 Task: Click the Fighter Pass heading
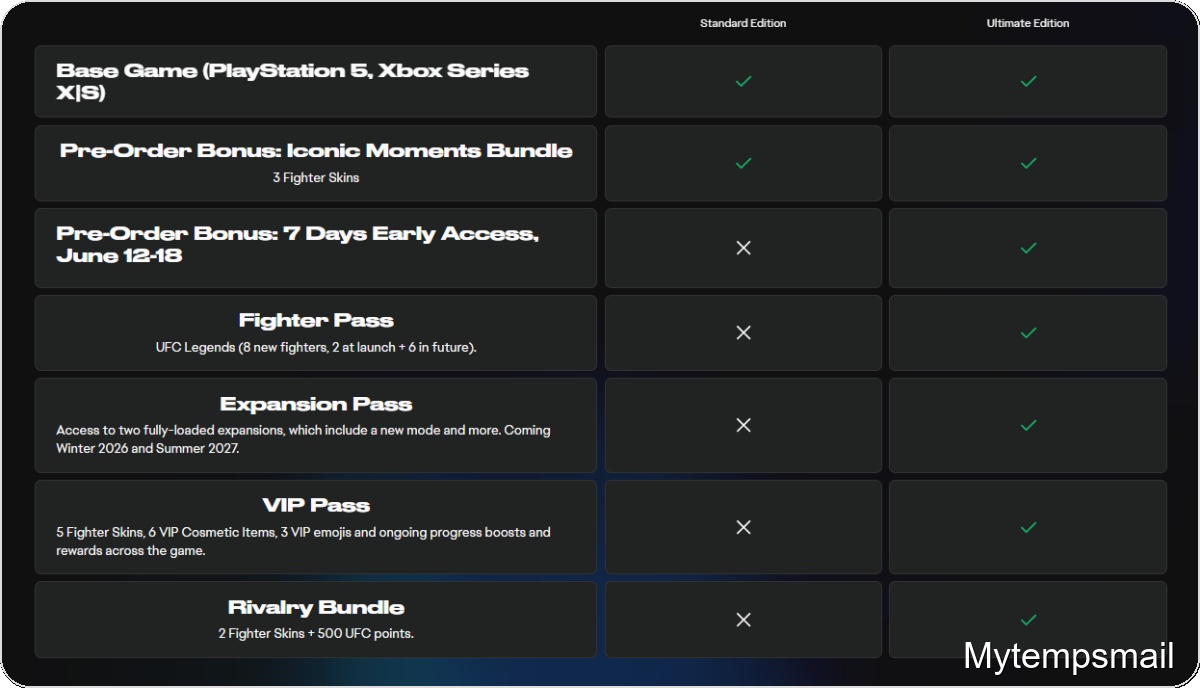pyautogui.click(x=316, y=321)
